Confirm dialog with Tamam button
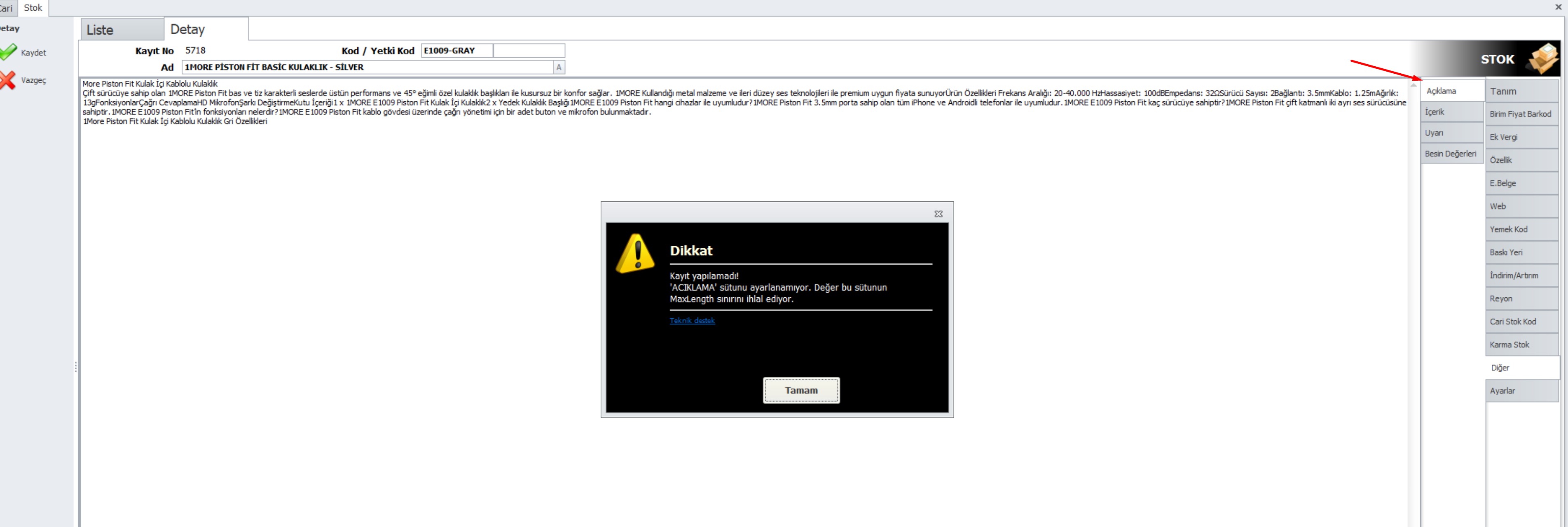 click(801, 390)
